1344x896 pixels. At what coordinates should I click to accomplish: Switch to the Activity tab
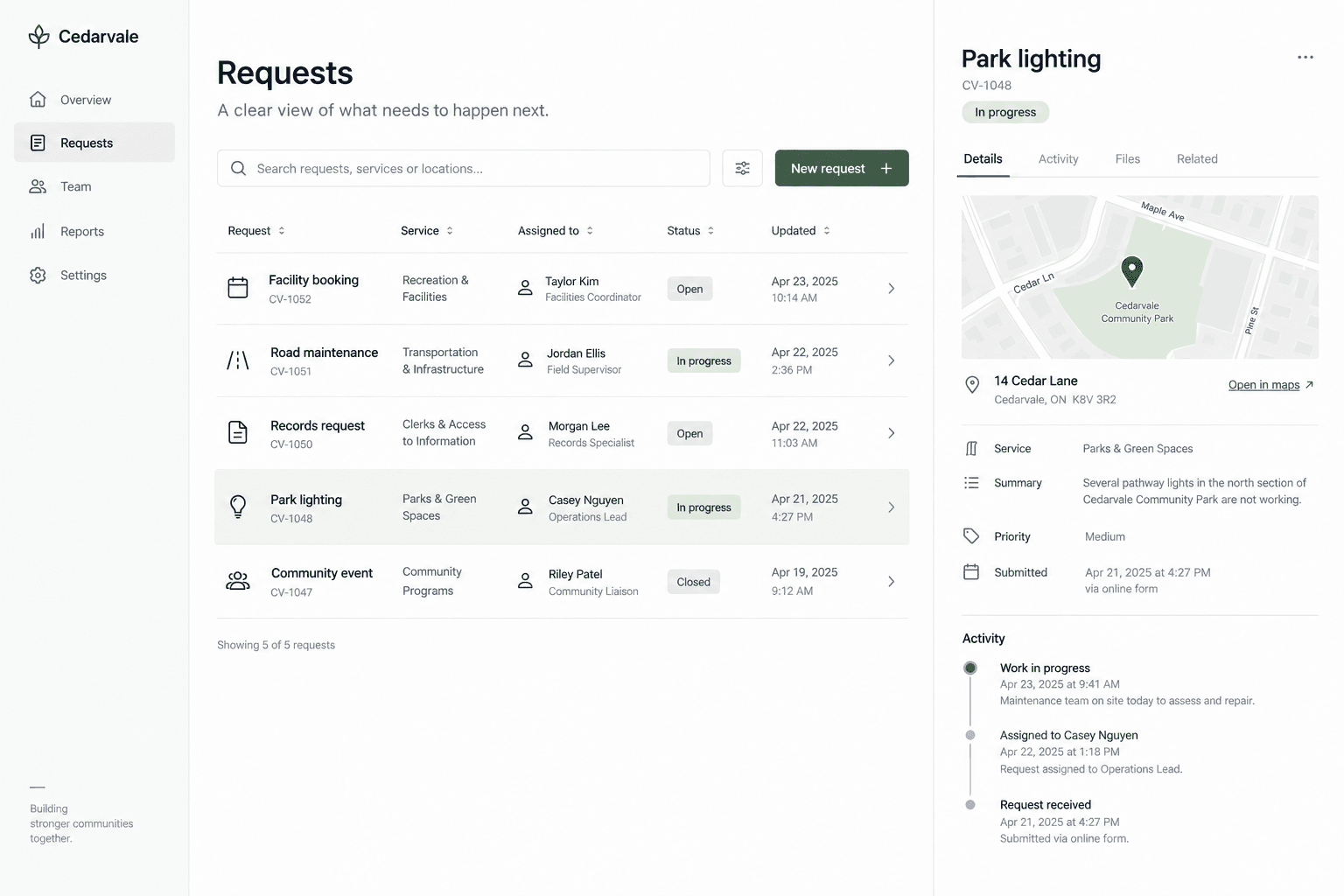coord(1058,159)
